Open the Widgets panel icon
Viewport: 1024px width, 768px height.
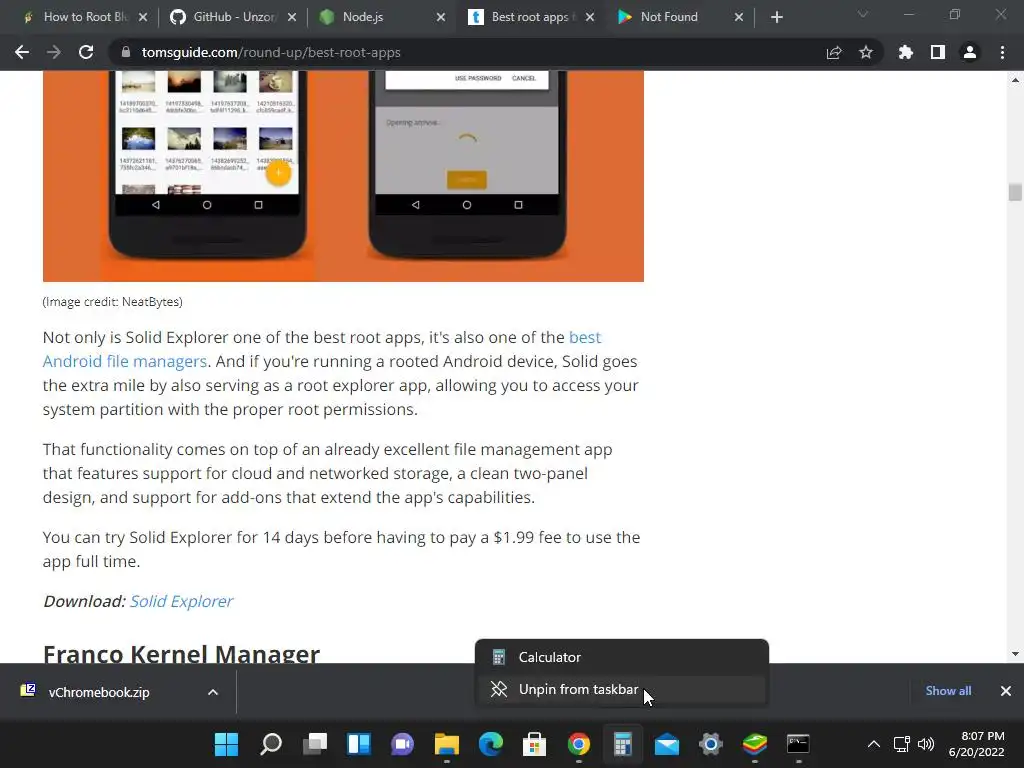(359, 744)
